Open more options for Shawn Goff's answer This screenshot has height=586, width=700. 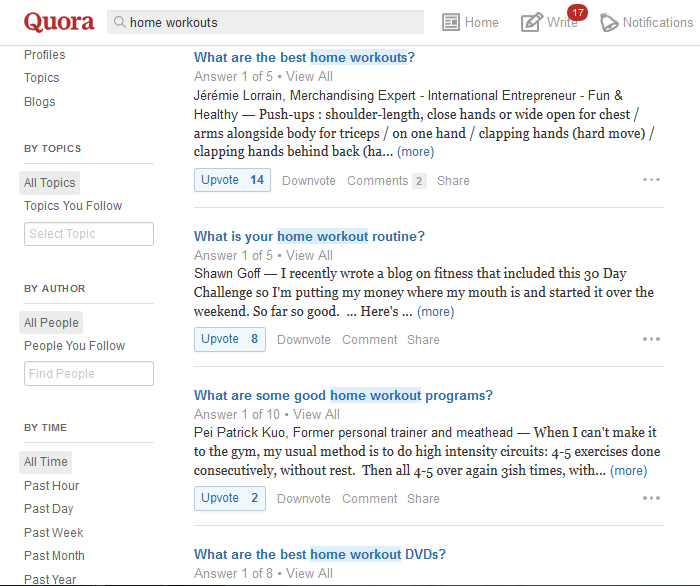point(651,339)
